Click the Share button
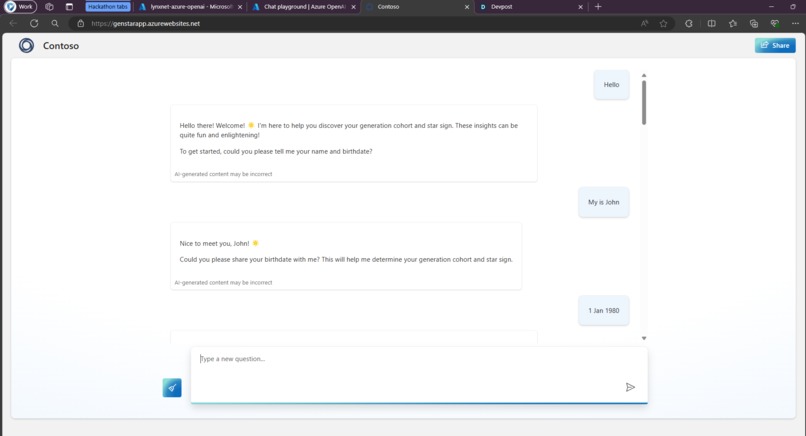 click(775, 45)
